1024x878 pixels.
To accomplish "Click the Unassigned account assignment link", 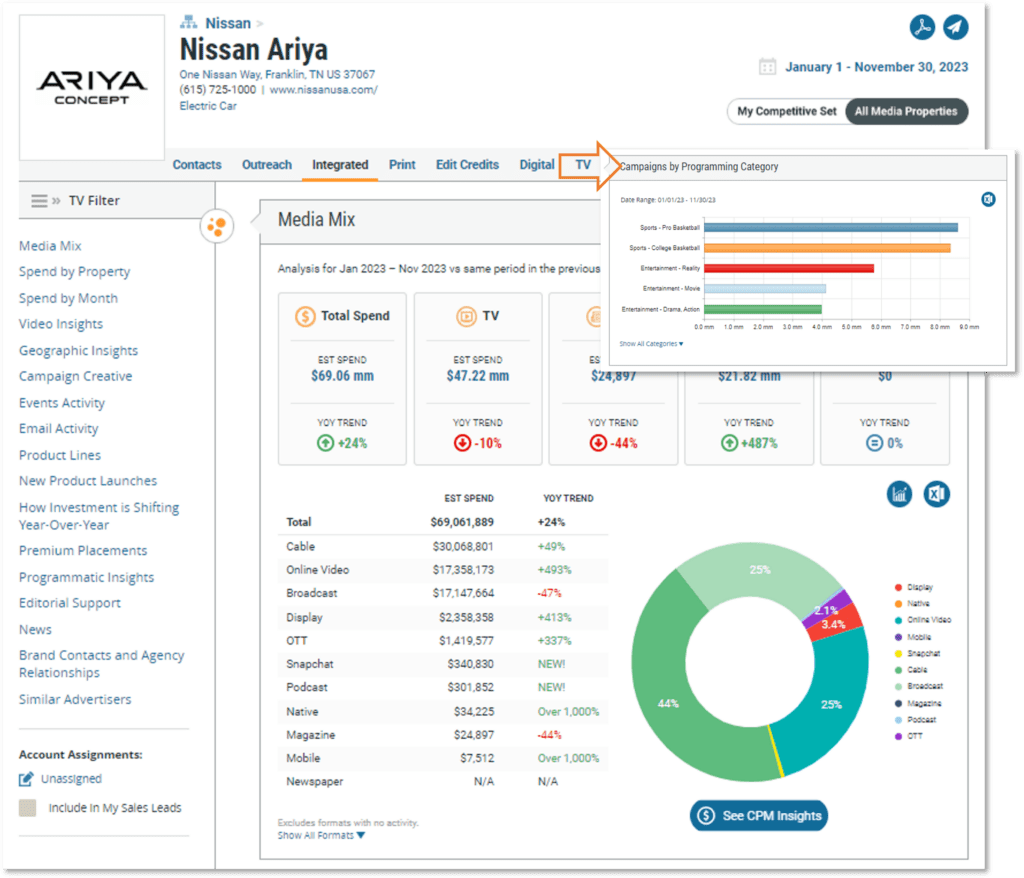I will click(x=71, y=779).
